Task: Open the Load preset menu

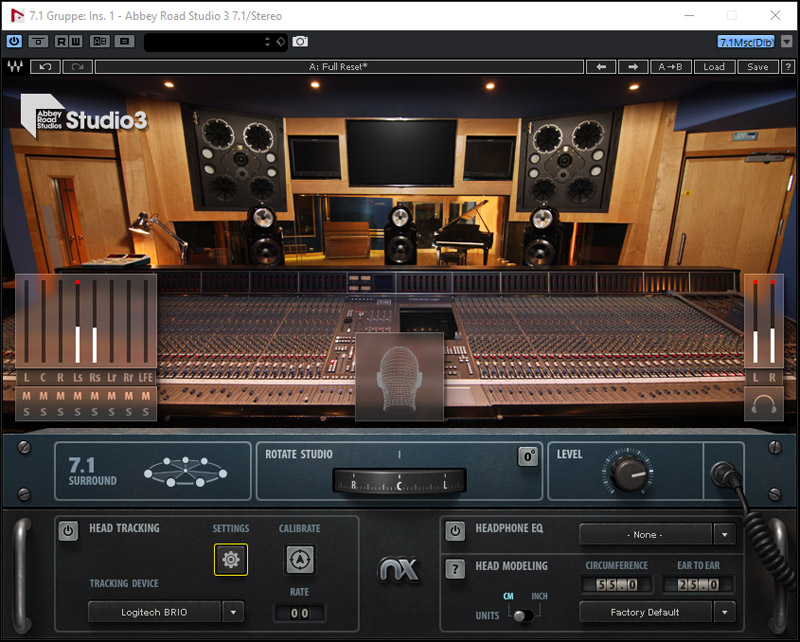Action: click(714, 67)
